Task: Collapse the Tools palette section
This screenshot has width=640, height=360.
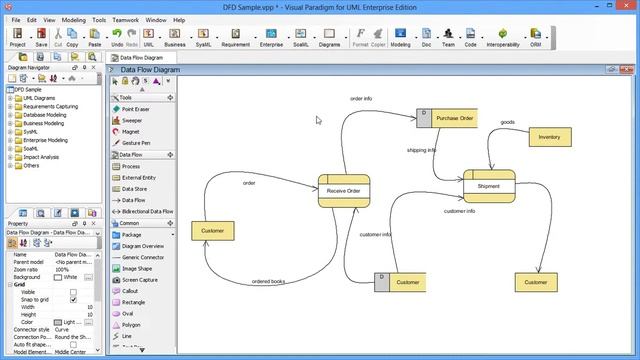Action: tap(170, 98)
